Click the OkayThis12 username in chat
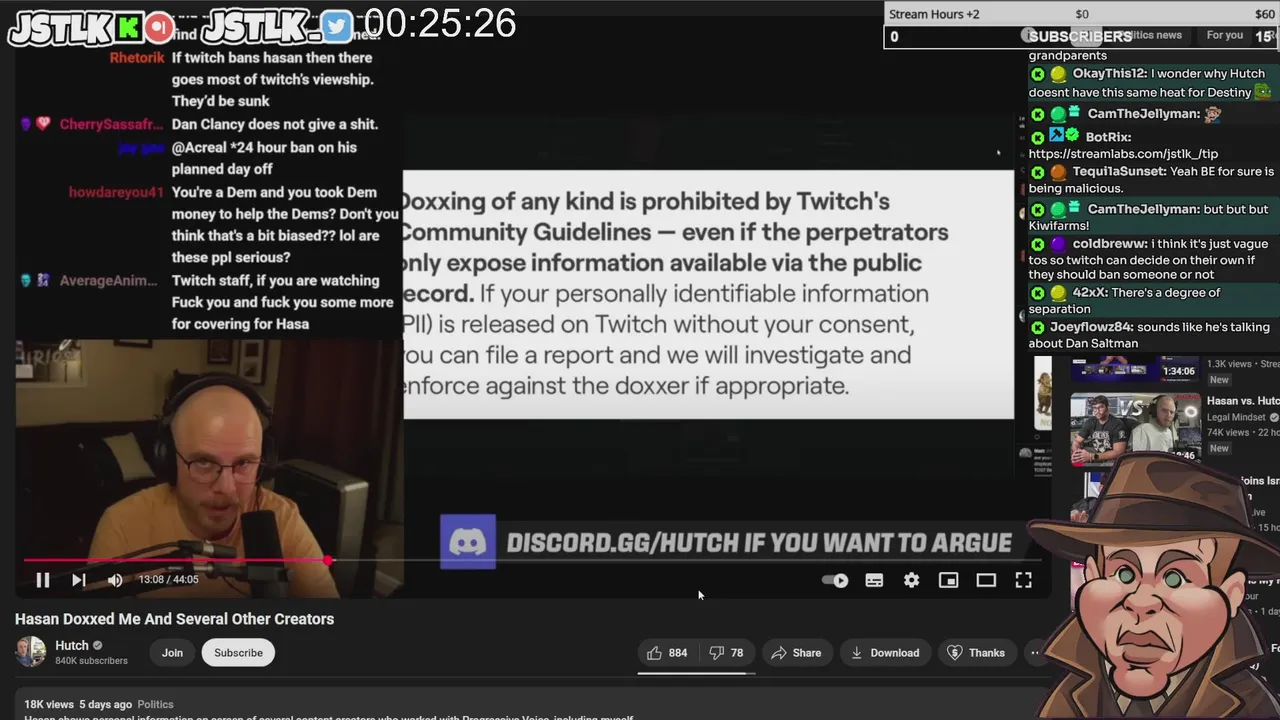 (x=1109, y=74)
